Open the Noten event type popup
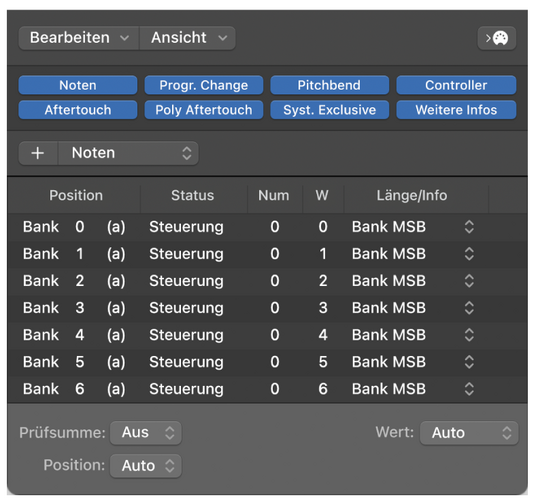The height and width of the screenshot is (500, 536). point(128,153)
